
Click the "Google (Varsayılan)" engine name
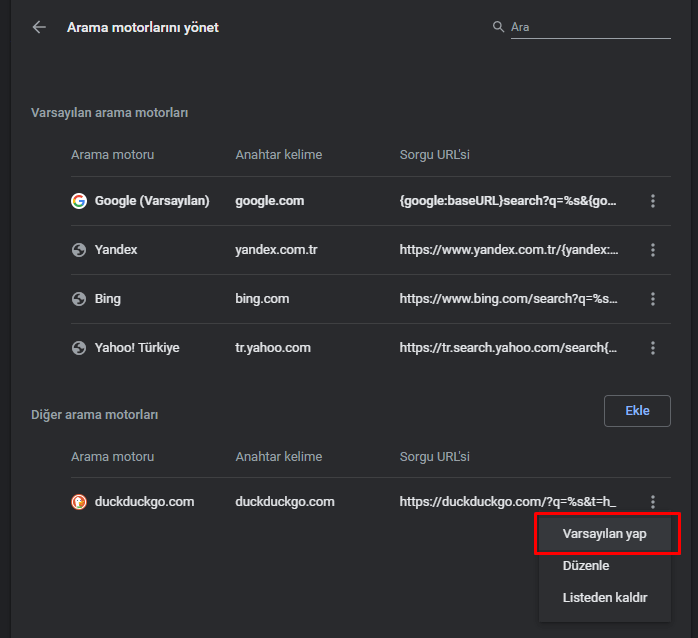pyautogui.click(x=152, y=201)
